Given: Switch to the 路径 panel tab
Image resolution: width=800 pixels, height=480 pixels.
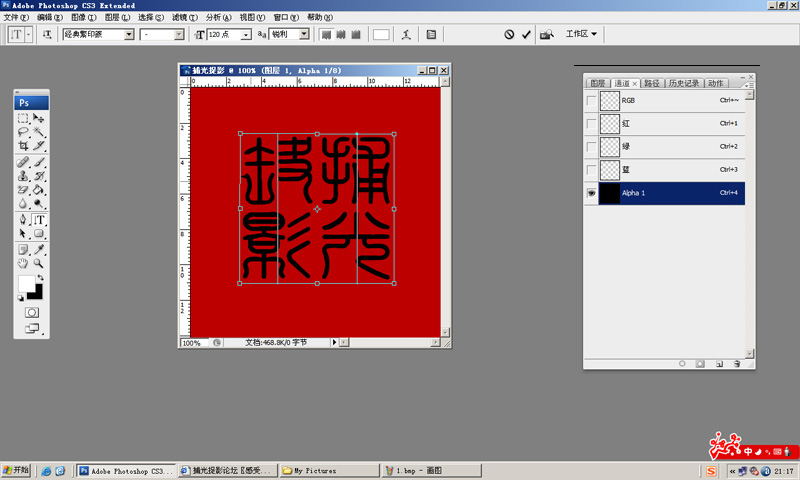Looking at the screenshot, I should click(x=652, y=83).
